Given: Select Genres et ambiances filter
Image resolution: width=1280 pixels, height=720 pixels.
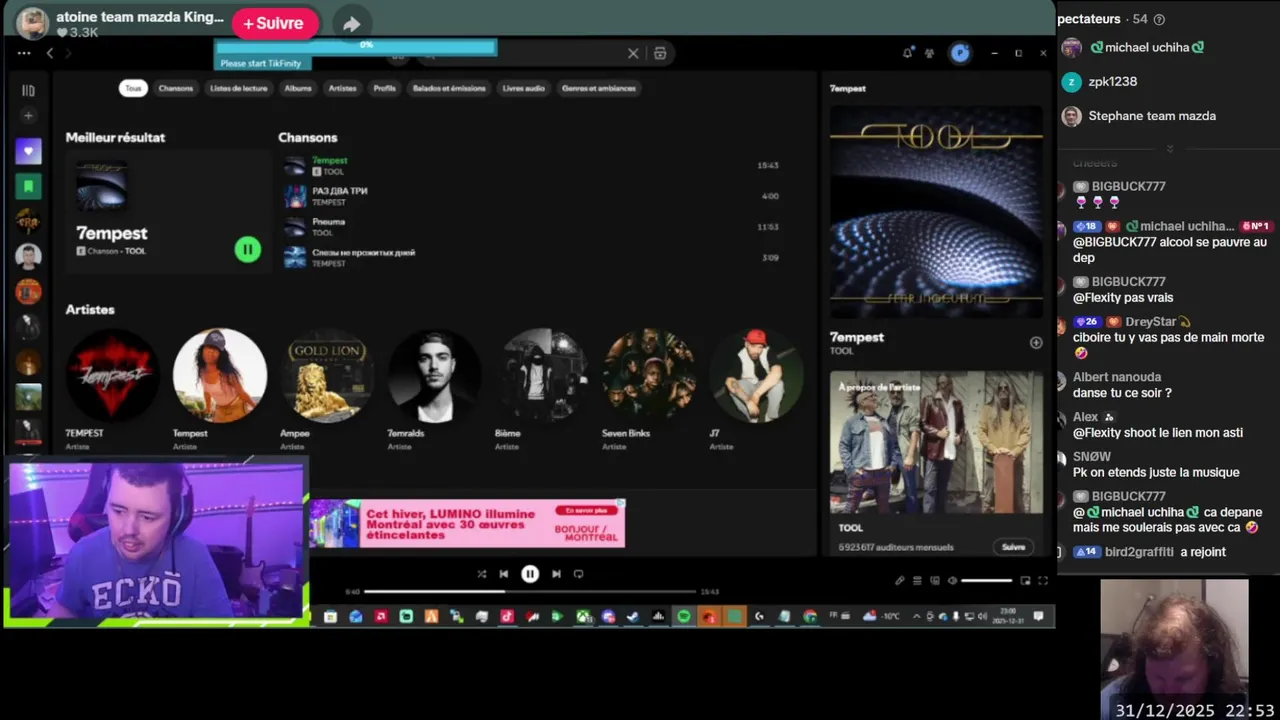Looking at the screenshot, I should [x=599, y=88].
